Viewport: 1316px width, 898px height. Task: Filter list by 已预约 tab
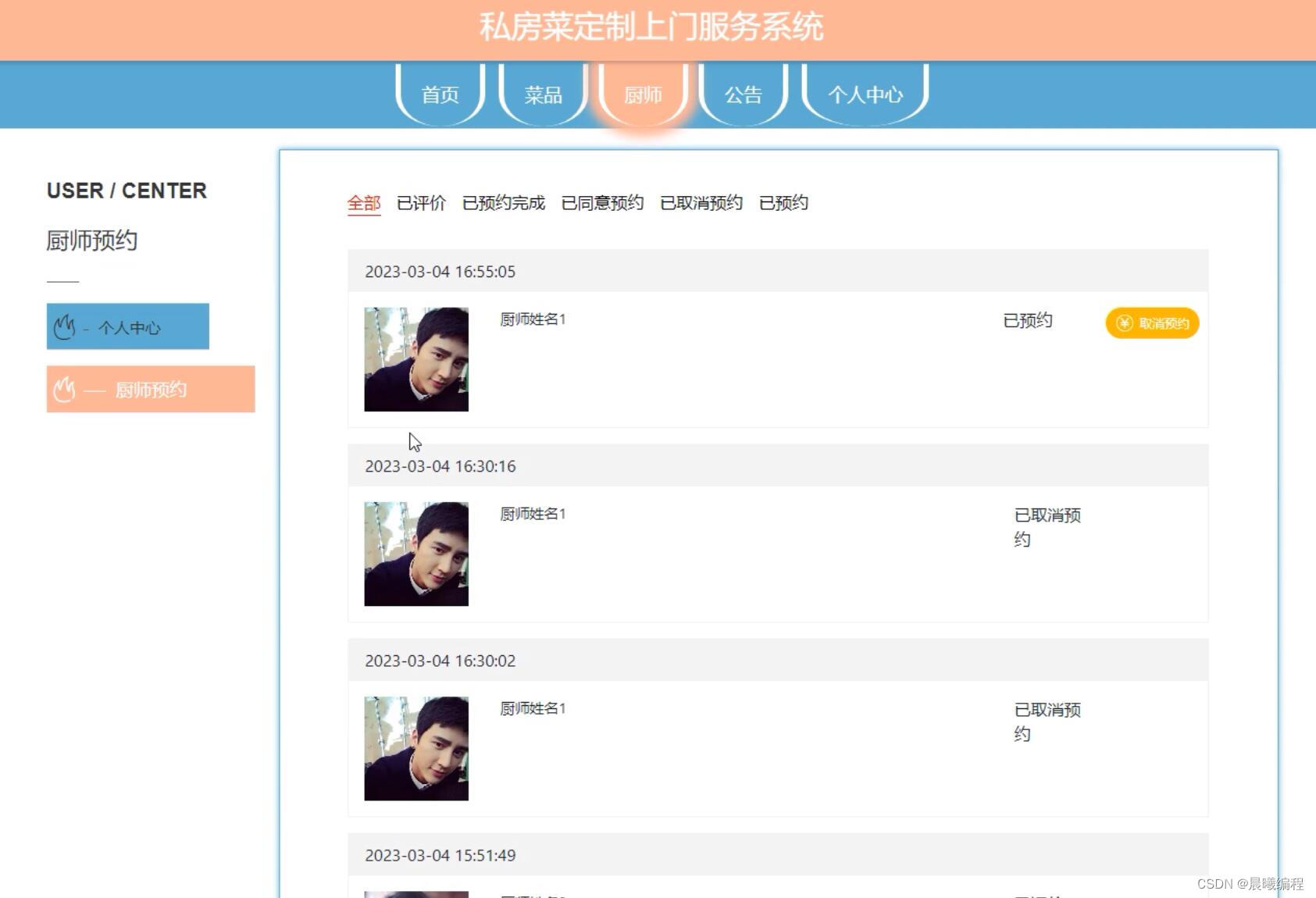tap(783, 203)
